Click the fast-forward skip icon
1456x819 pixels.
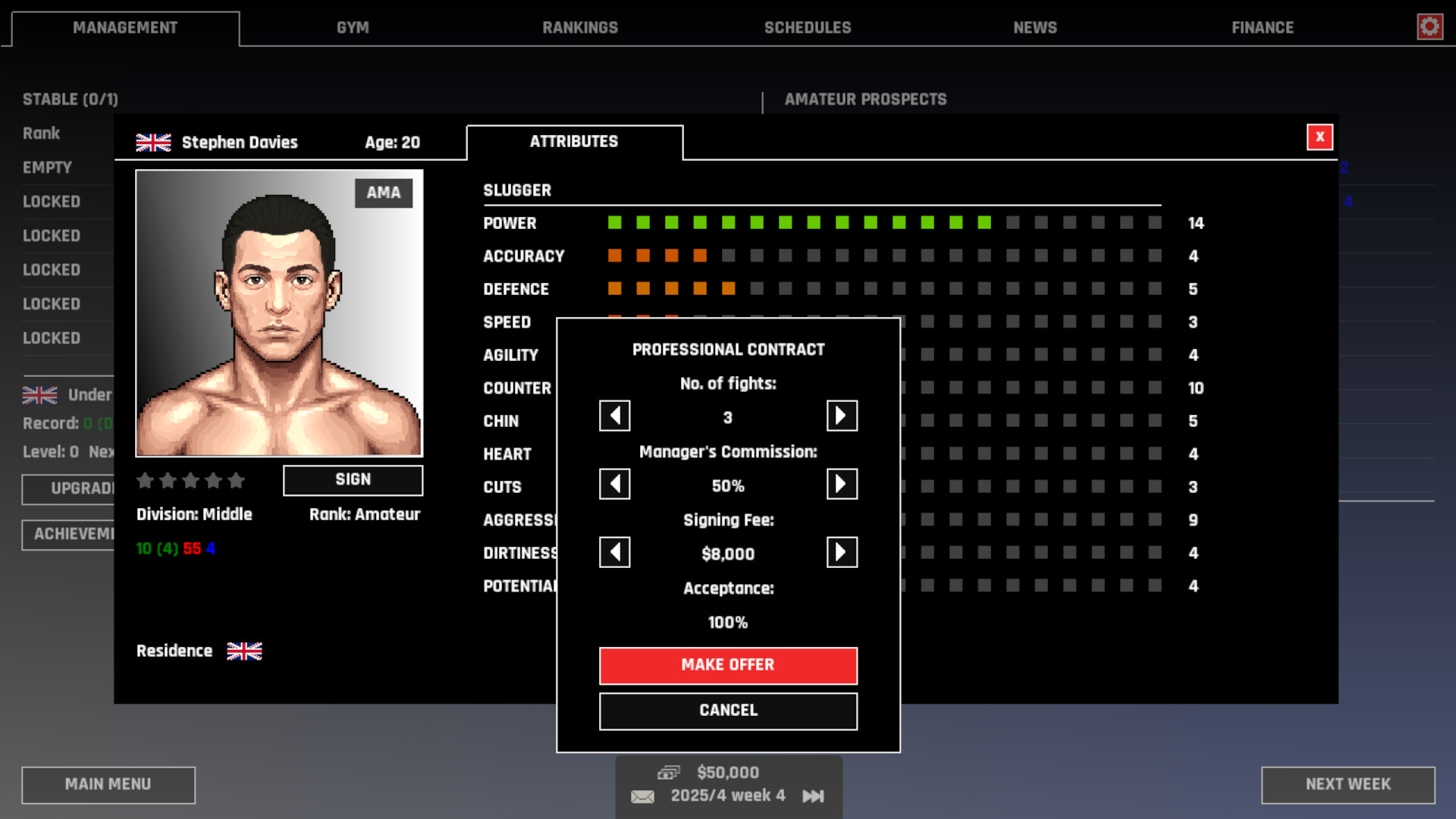[x=813, y=796]
